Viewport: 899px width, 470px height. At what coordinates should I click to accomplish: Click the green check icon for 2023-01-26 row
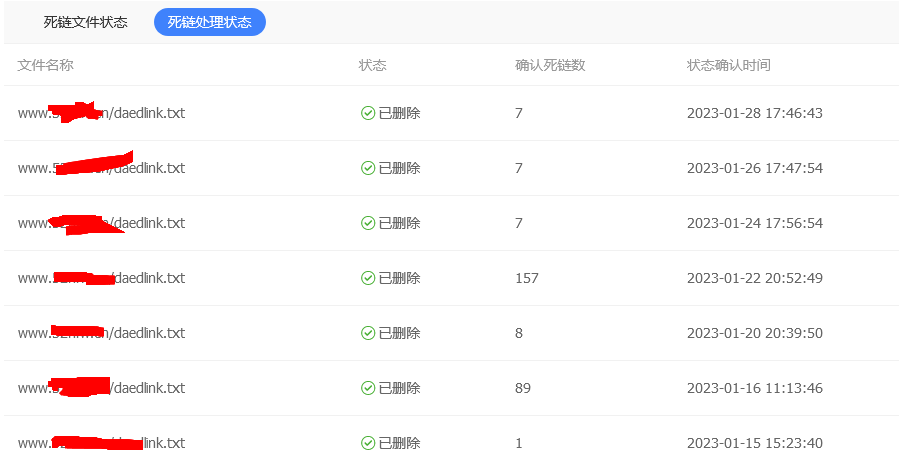click(367, 168)
